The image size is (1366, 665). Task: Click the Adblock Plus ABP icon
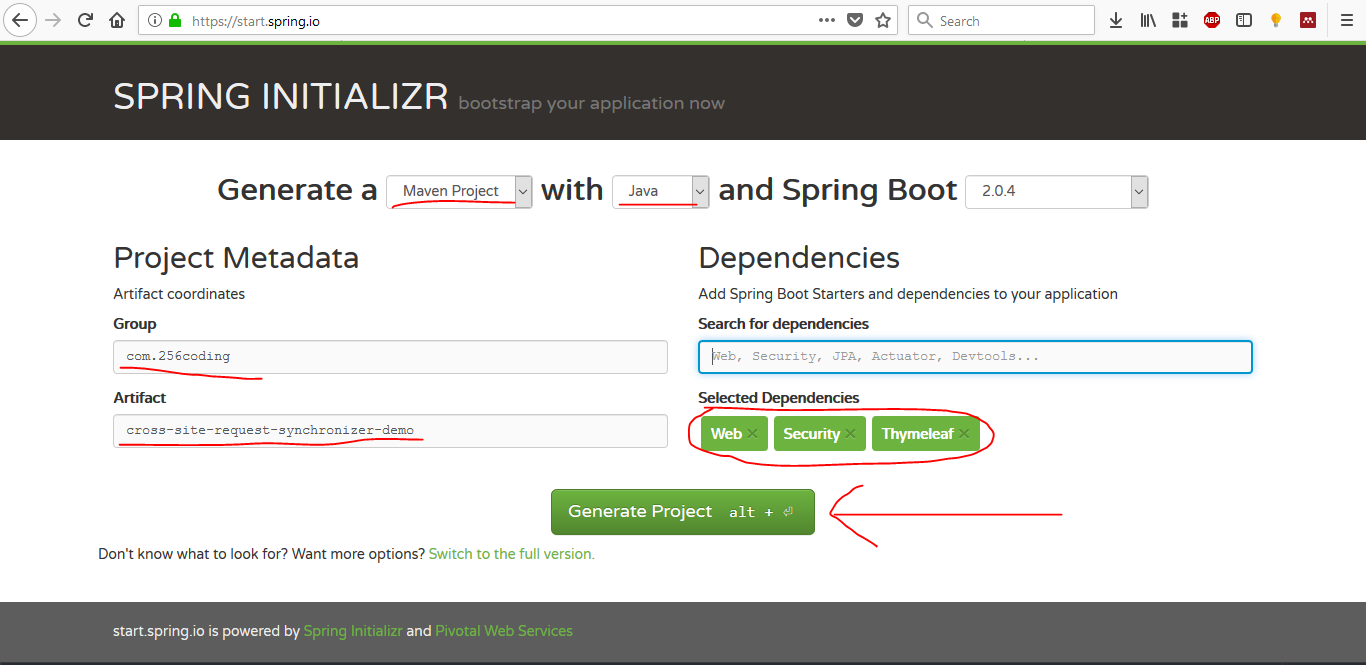point(1212,20)
